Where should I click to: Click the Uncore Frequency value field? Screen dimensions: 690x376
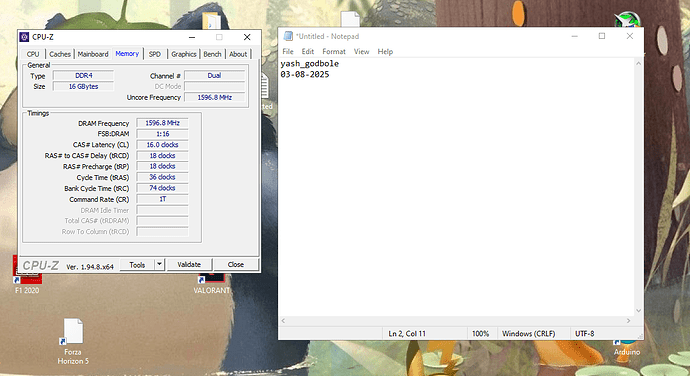[214, 97]
